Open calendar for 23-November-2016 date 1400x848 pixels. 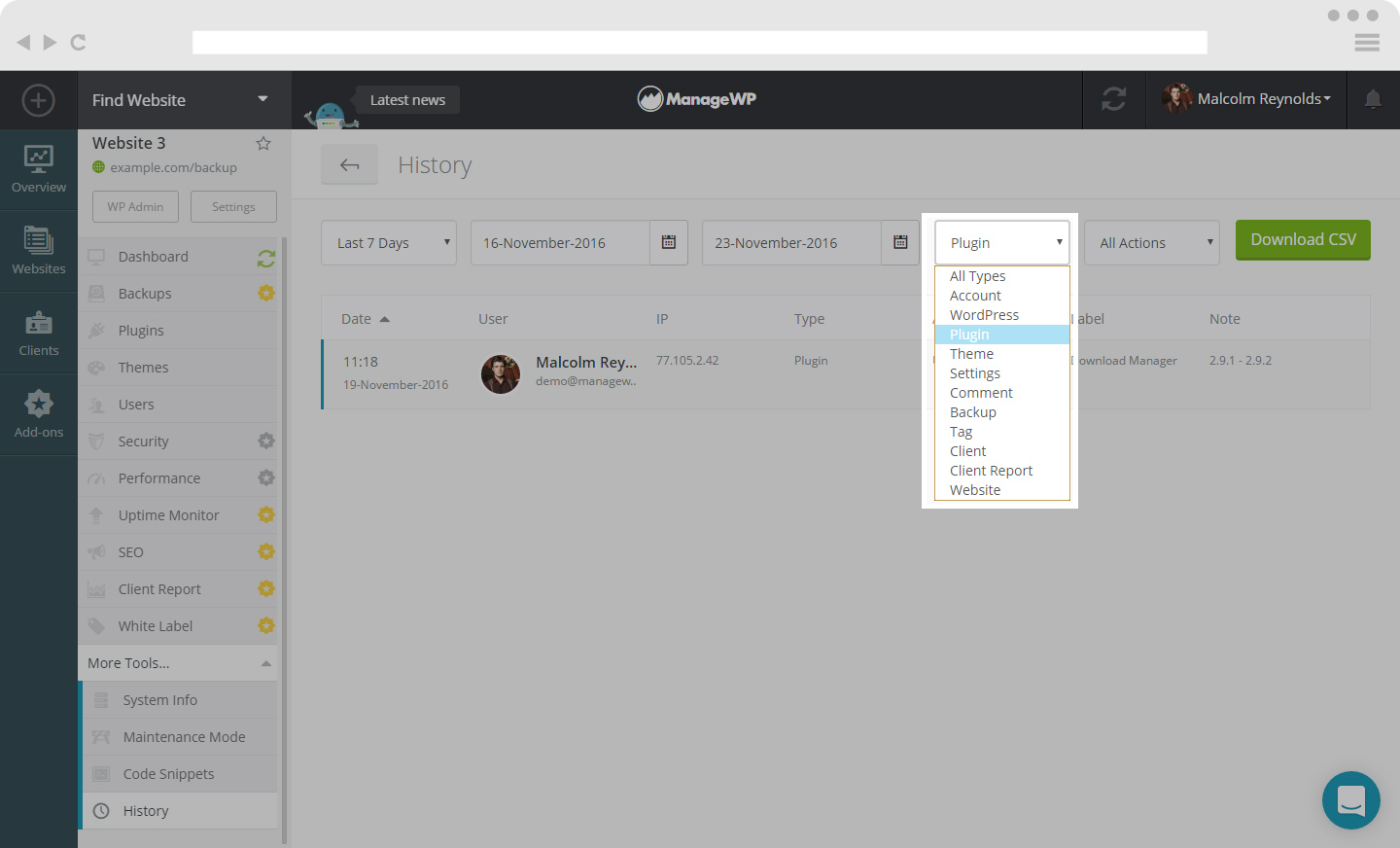[x=900, y=242]
